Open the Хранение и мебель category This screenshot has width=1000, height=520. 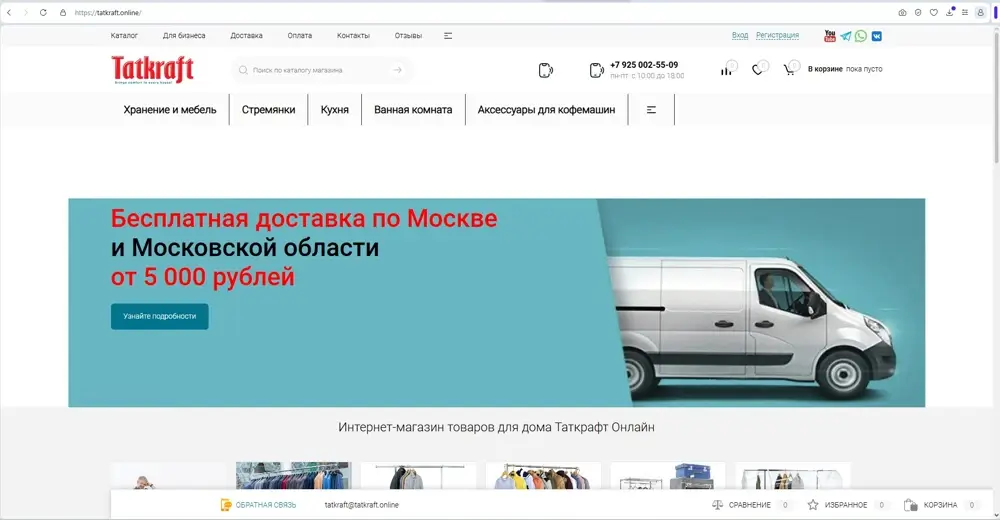click(170, 110)
